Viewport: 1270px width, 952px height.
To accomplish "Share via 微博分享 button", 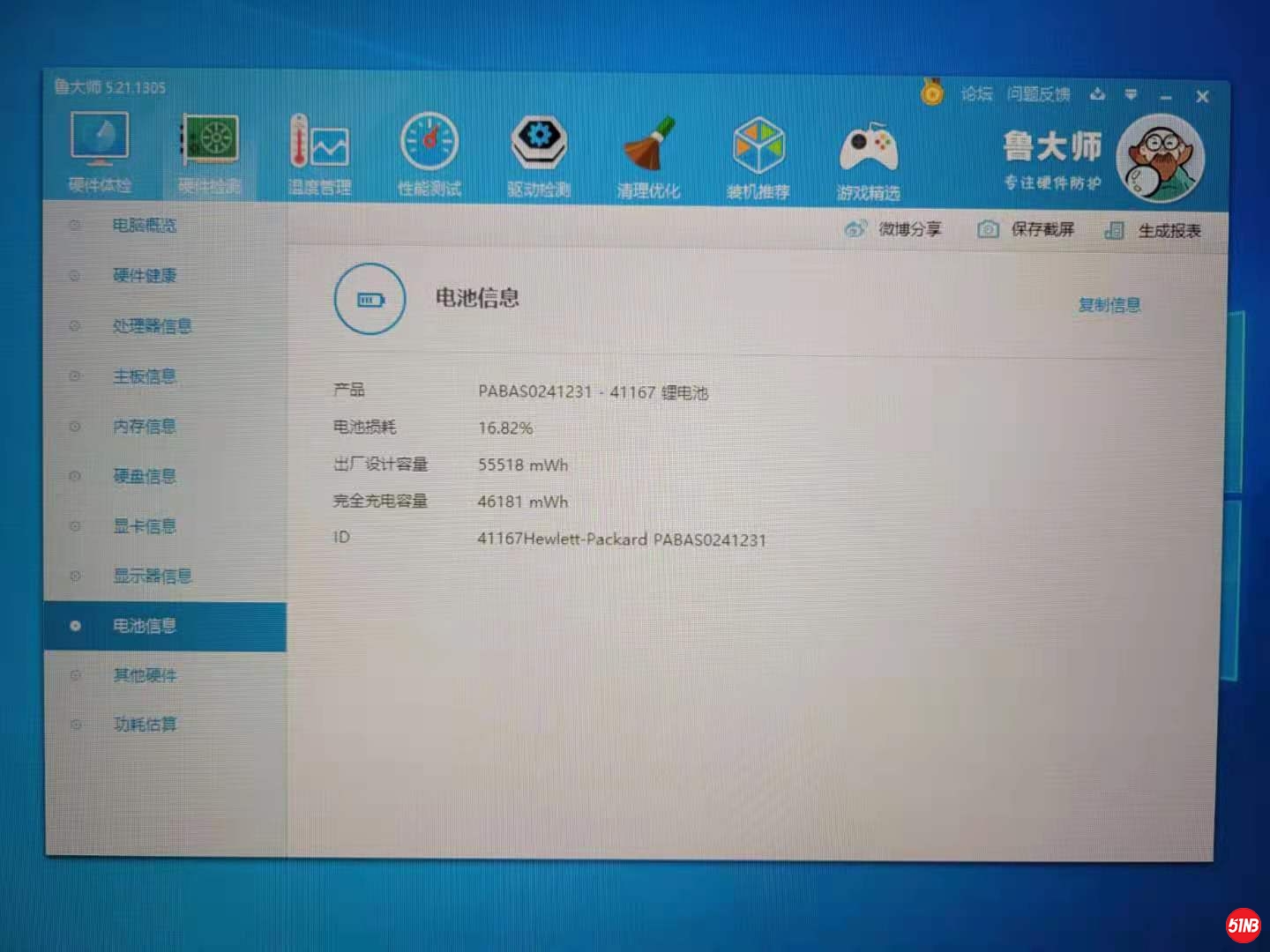I will (x=893, y=229).
